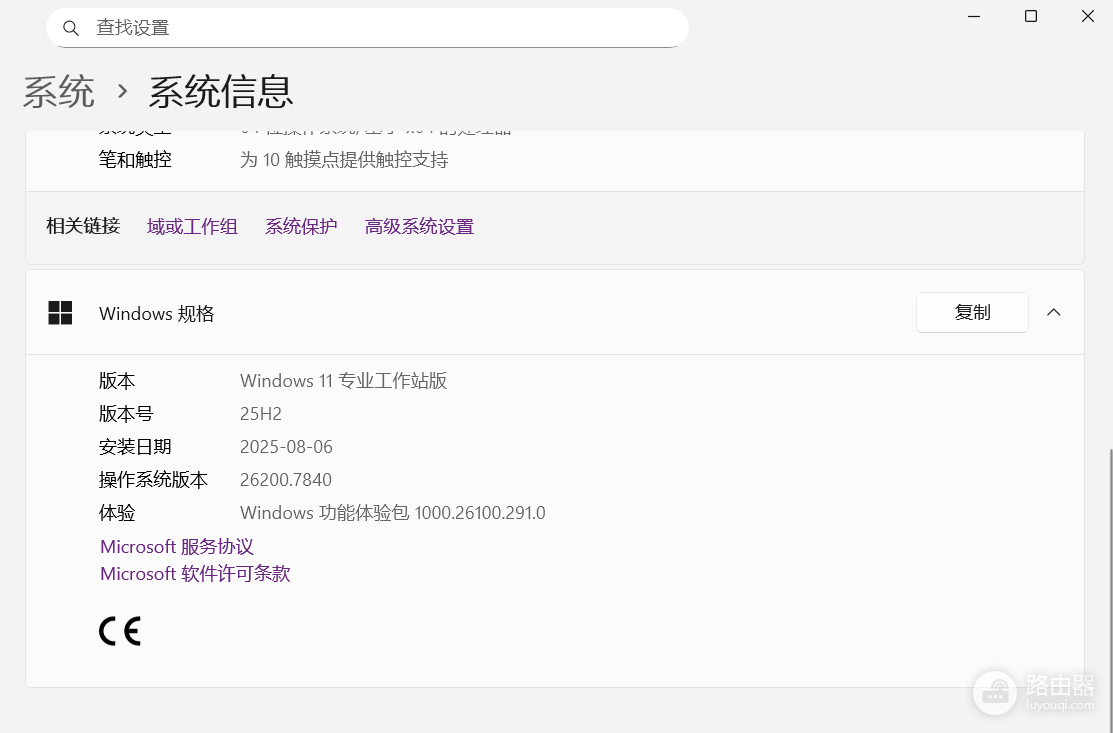This screenshot has height=733, width=1113.
Task: Click the 系统信息 breadcrumb title
Action: 221,92
